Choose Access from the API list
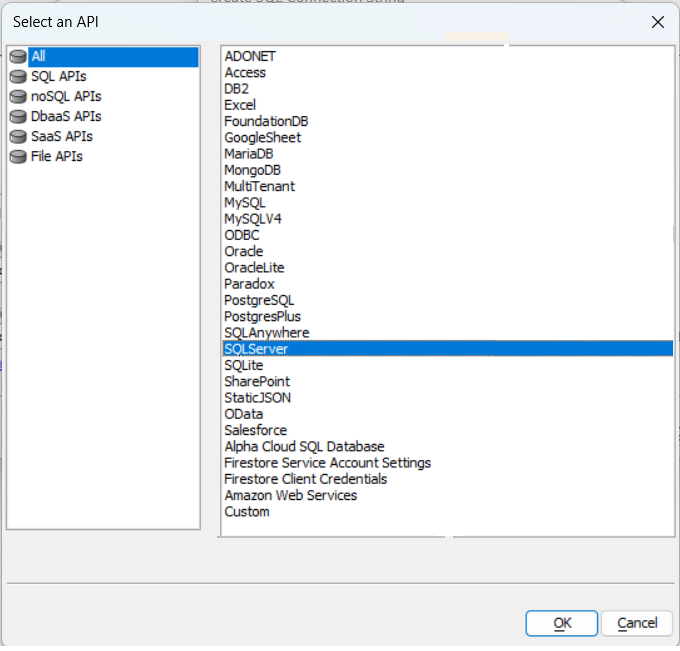This screenshot has height=651, width=680. coord(245,73)
